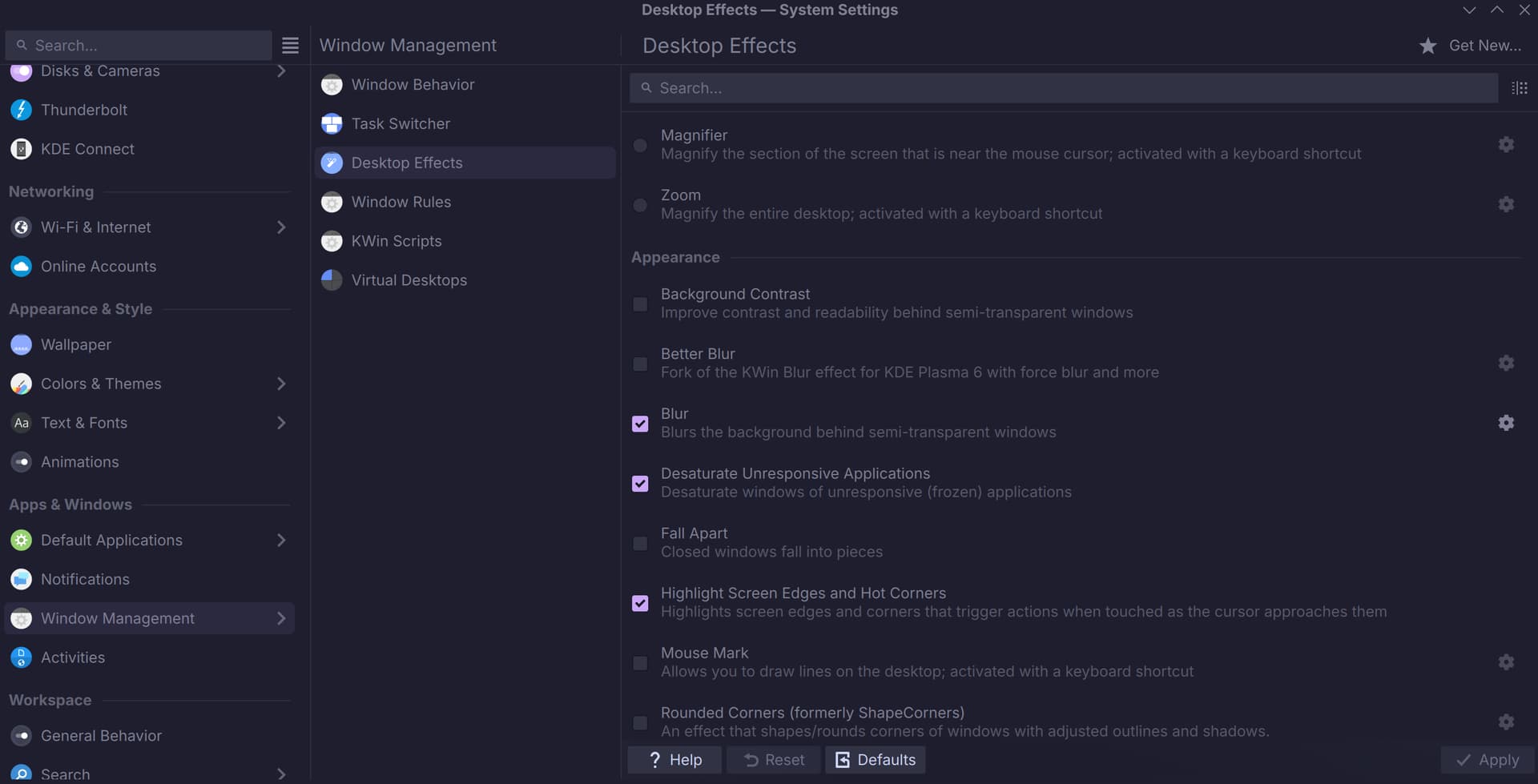Click the Colors & Themes icon
The width and height of the screenshot is (1538, 784).
pyautogui.click(x=22, y=384)
